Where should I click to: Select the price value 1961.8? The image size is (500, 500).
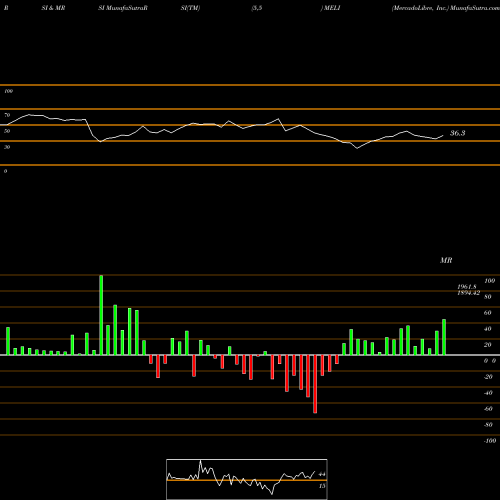pos(467,287)
